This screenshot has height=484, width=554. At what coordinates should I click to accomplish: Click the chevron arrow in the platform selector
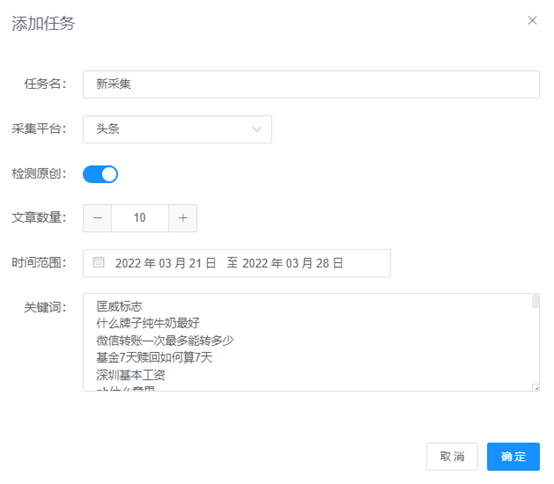(x=257, y=129)
